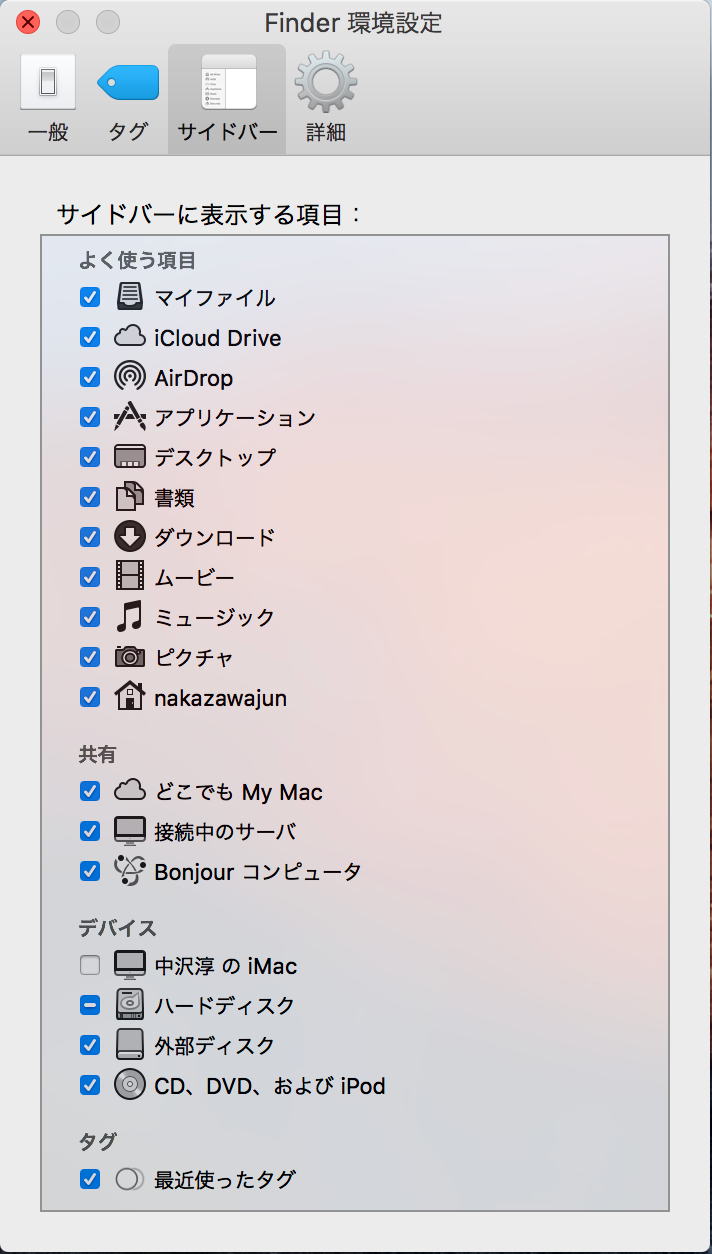Select the サイドバー preferences tab

227,98
